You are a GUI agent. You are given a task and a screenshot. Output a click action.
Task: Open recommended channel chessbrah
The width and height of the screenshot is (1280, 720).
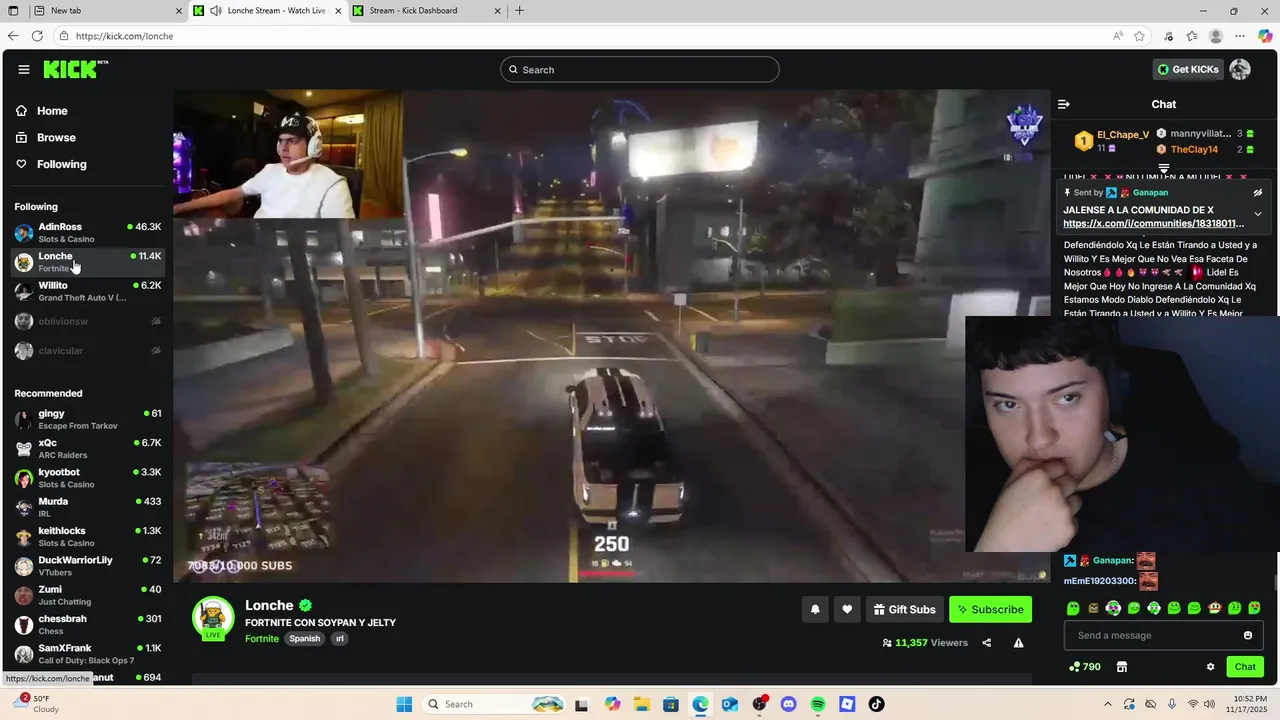(88, 625)
